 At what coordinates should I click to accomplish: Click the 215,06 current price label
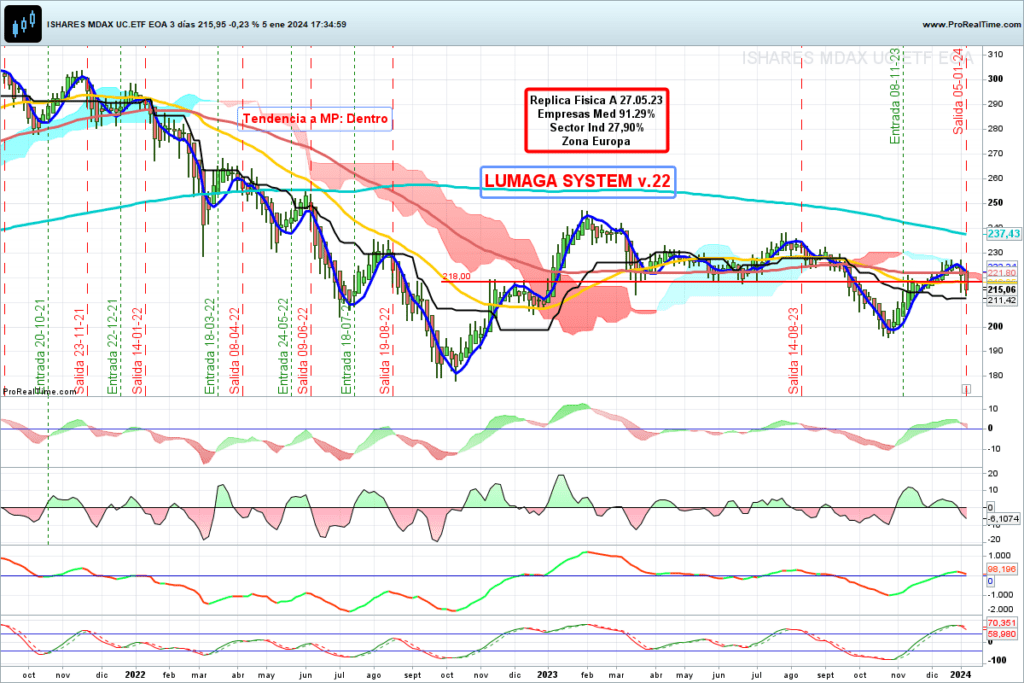1002,289
